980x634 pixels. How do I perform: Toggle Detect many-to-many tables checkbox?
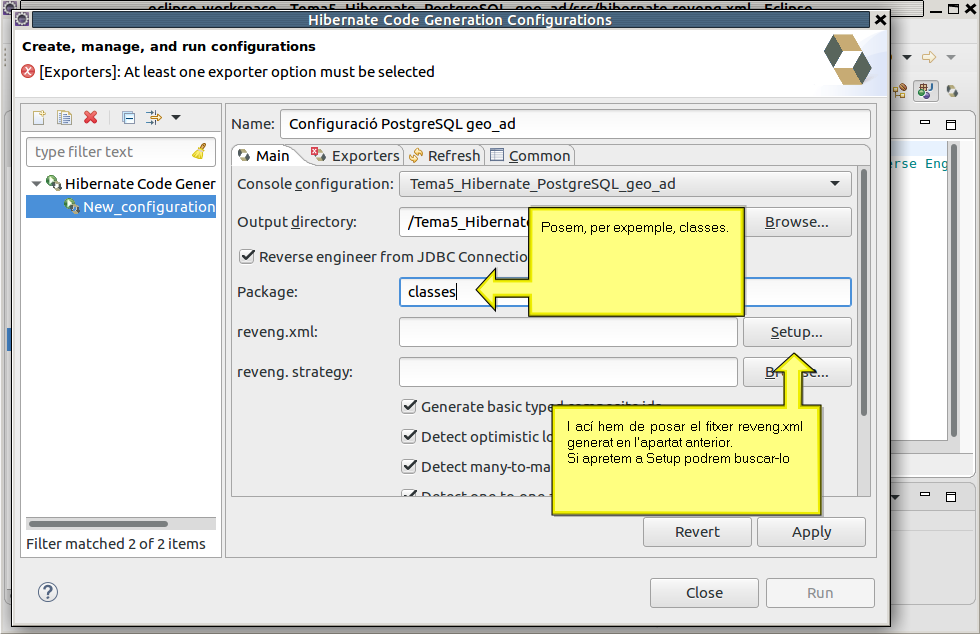coord(409,466)
